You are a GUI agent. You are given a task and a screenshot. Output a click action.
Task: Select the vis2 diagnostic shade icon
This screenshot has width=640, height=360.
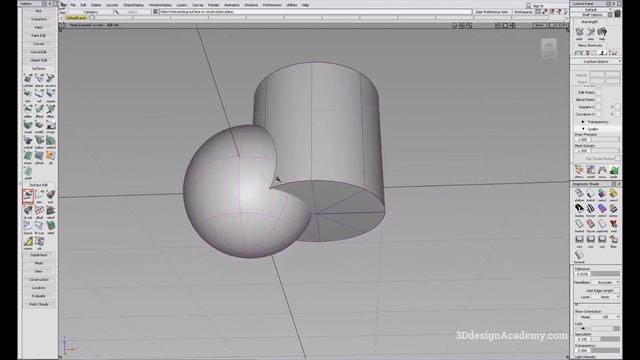[x=591, y=239]
